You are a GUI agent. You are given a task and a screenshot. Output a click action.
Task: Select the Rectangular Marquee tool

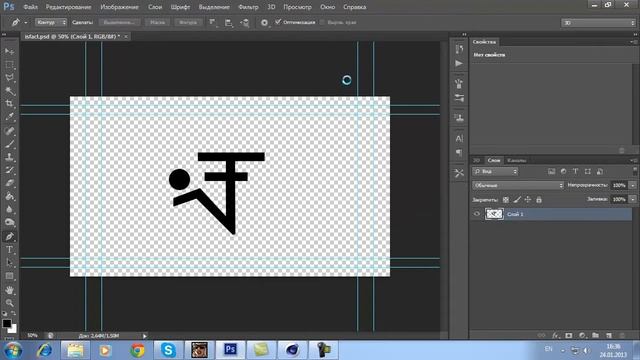click(x=9, y=64)
